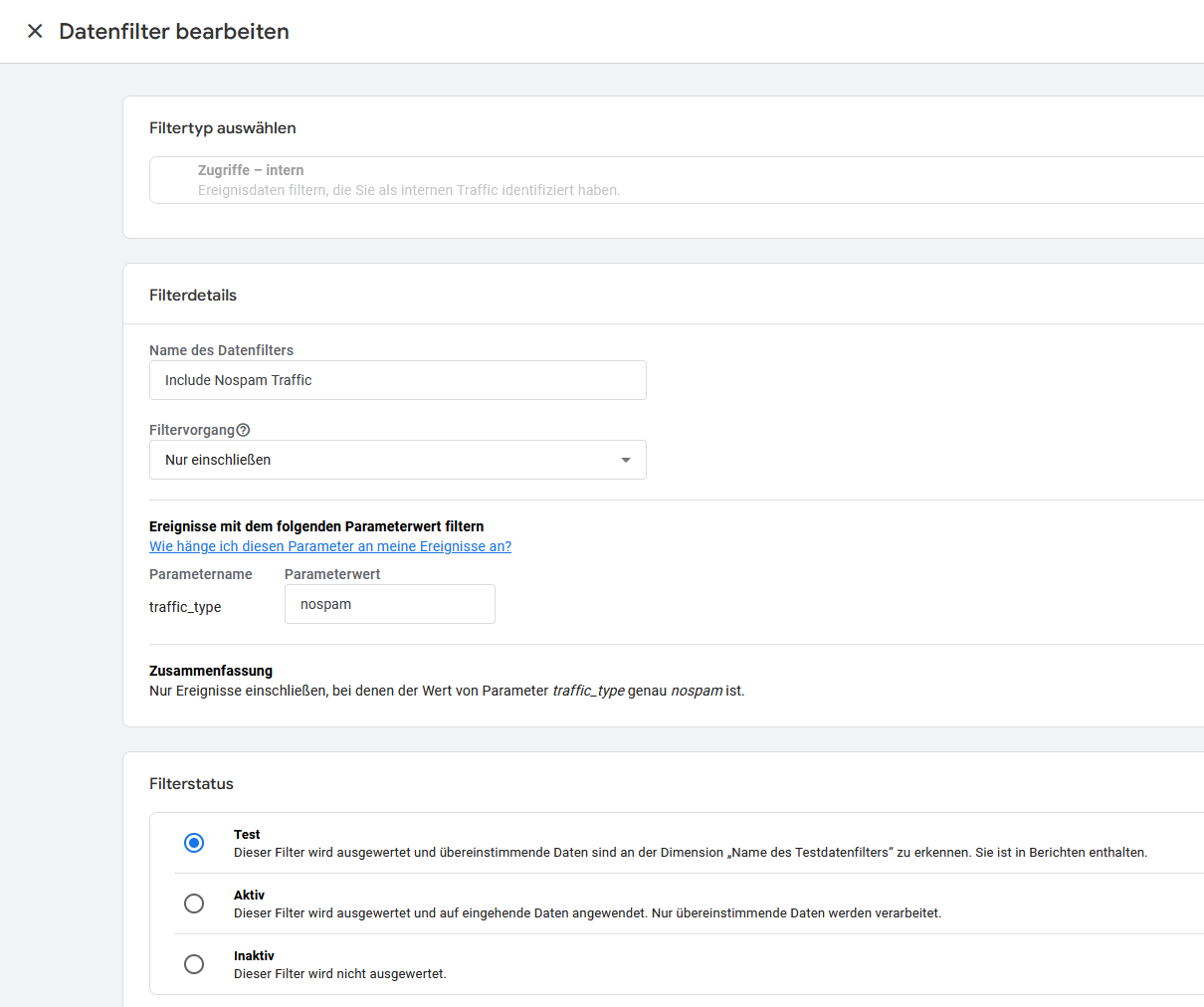
Task: Click the Datenfilter bearbeiten page title
Action: click(x=174, y=31)
